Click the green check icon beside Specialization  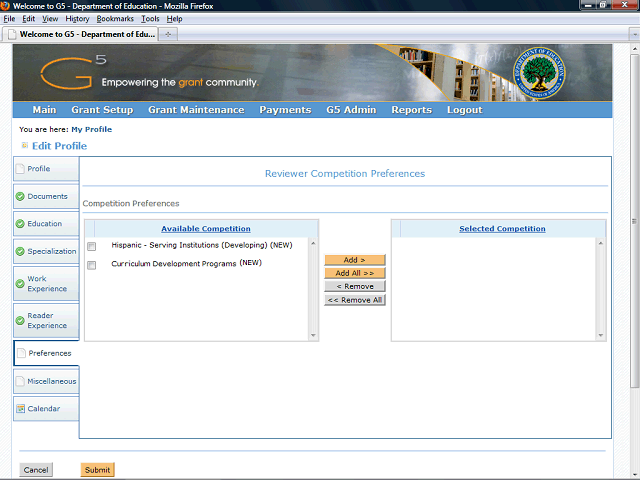click(20, 252)
